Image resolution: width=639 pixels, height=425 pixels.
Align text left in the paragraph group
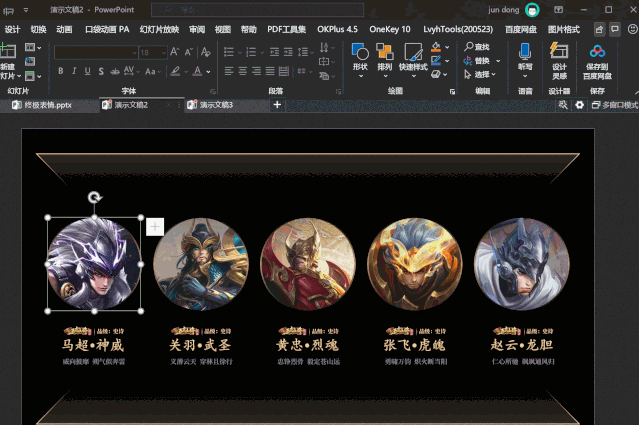[x=229, y=71]
